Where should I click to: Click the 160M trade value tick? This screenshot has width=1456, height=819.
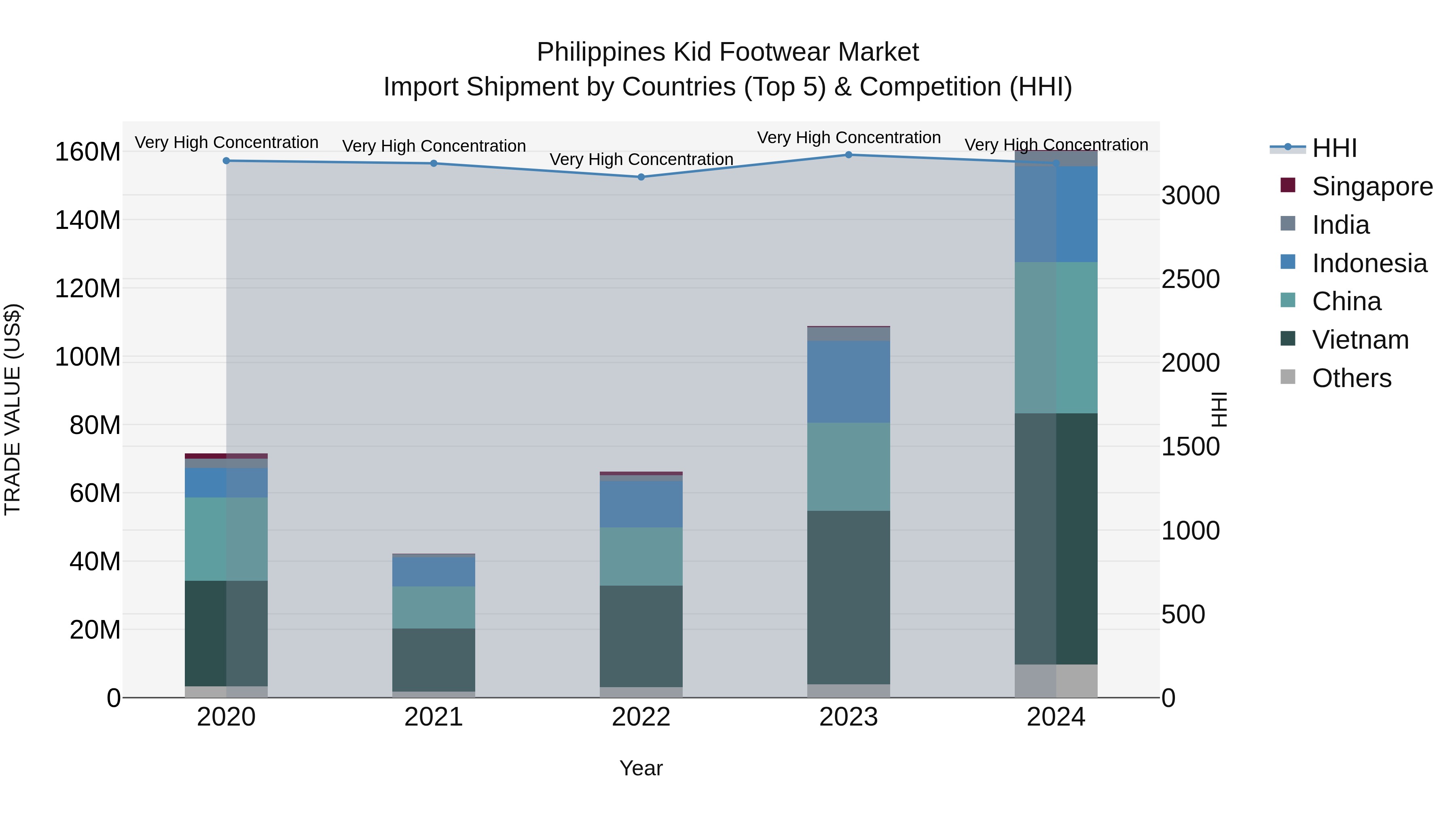(x=88, y=152)
